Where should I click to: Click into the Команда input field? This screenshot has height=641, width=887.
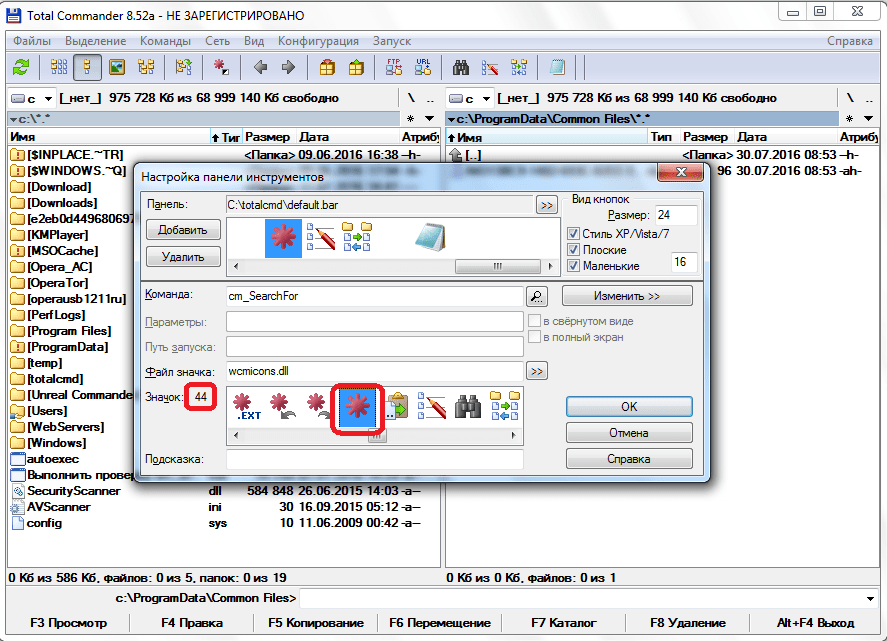pyautogui.click(x=374, y=296)
